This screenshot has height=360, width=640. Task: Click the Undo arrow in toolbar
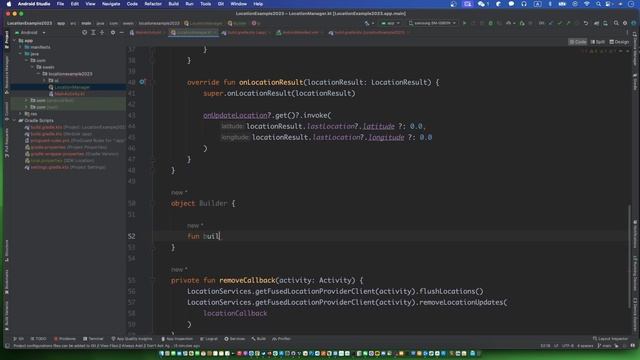coord(586,23)
